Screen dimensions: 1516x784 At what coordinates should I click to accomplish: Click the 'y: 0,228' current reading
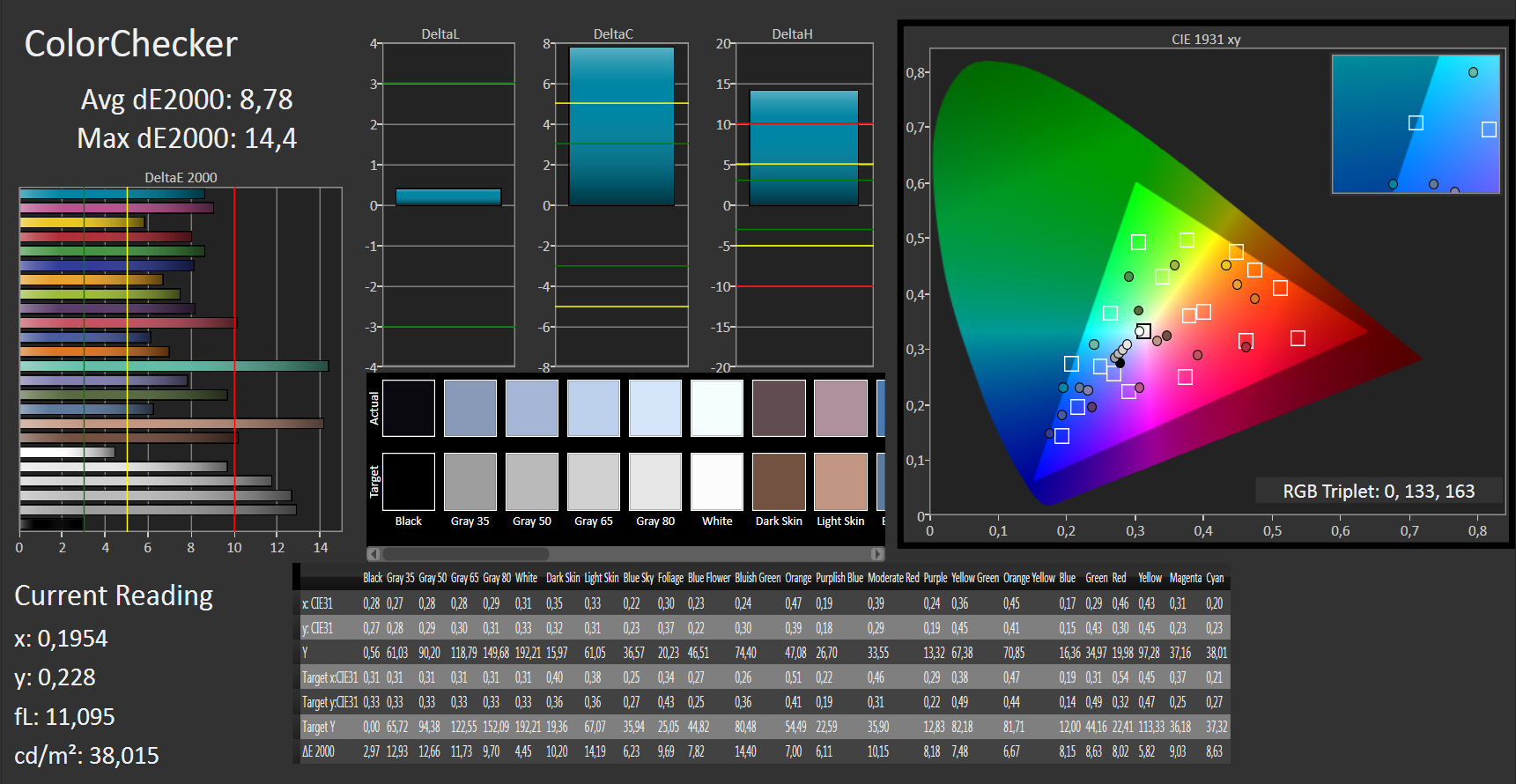[x=55, y=677]
